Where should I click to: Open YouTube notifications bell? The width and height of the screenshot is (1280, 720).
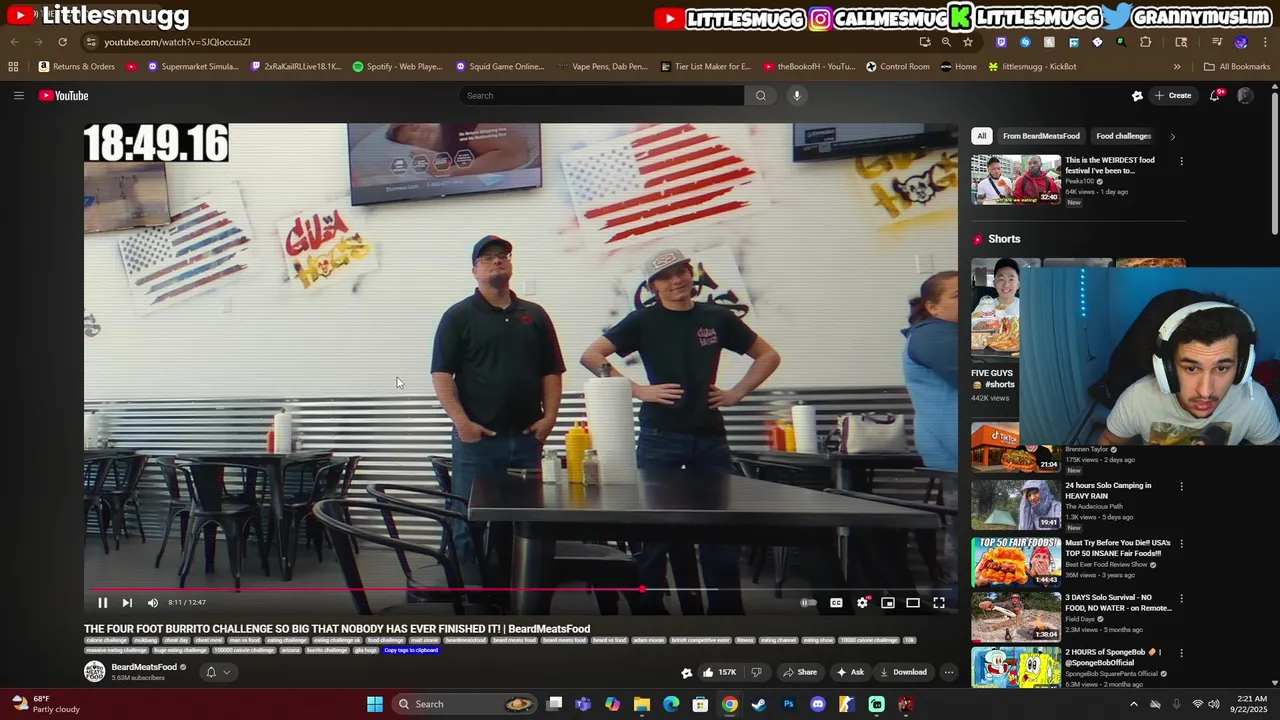1215,96
